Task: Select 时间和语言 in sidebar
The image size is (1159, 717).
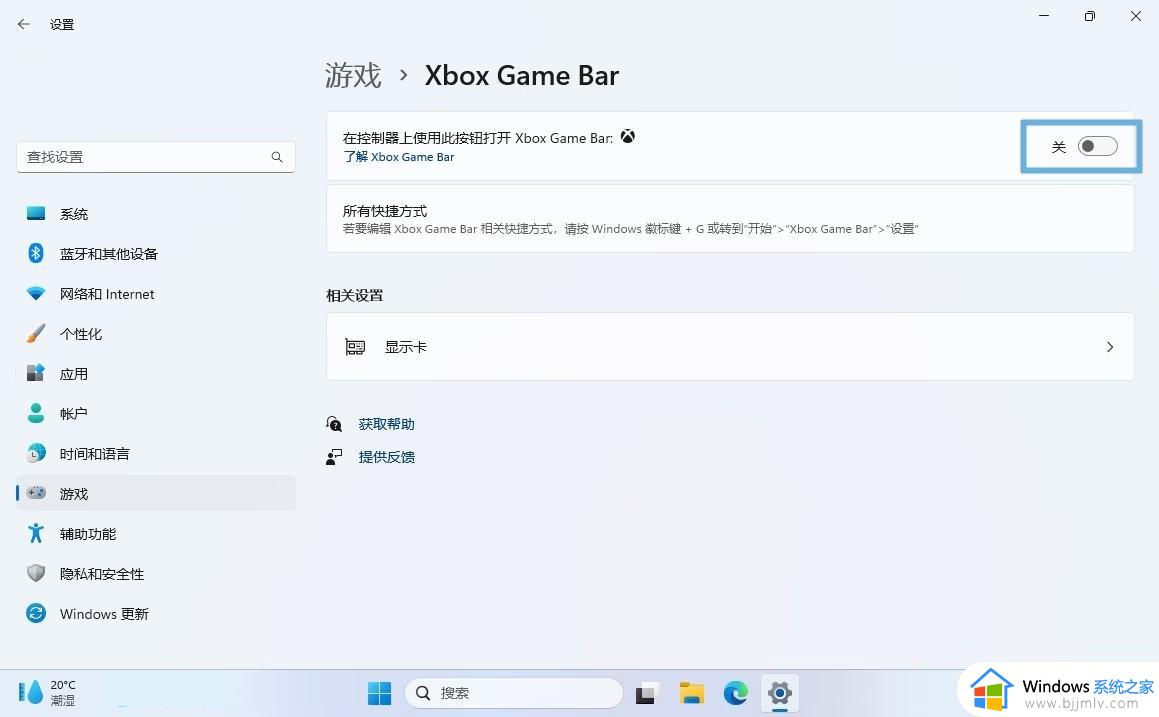Action: (x=156, y=453)
